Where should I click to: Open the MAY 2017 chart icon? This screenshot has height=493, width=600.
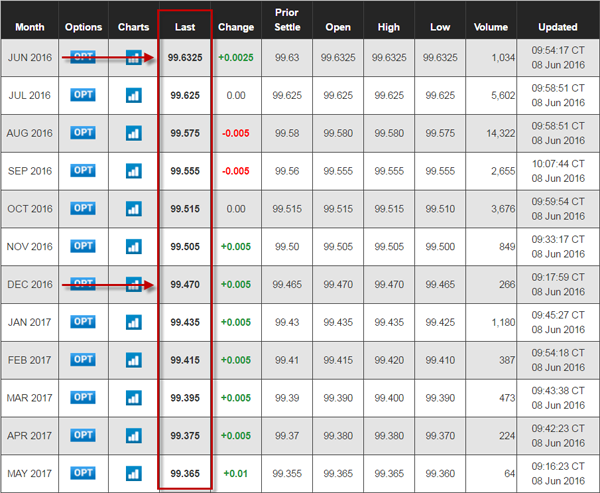pos(133,474)
